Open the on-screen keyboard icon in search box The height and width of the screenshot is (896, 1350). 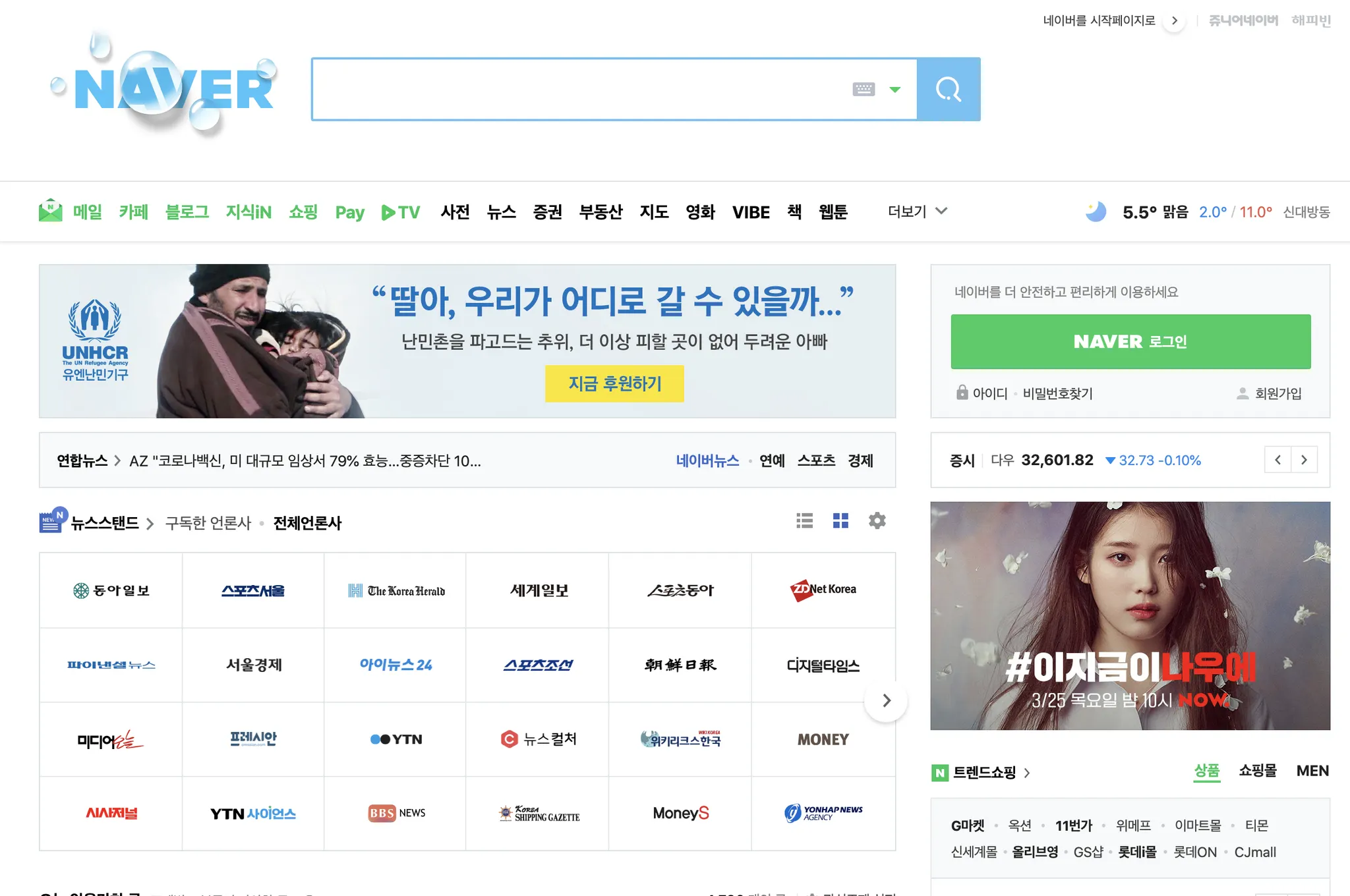[864, 89]
